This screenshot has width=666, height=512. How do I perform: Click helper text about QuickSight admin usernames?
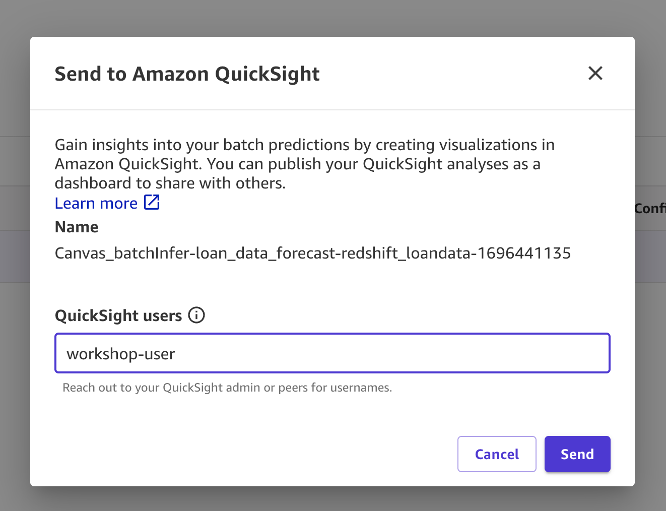point(227,387)
